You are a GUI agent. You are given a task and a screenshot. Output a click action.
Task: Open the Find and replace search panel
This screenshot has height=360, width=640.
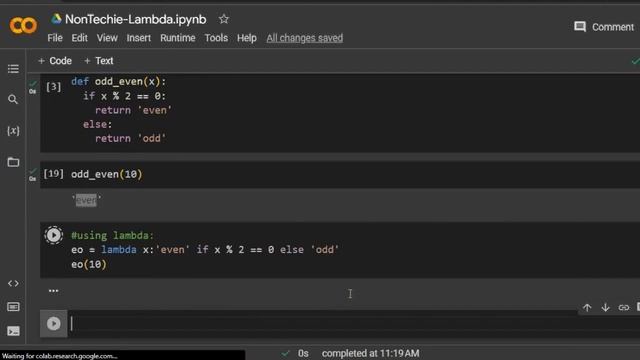pos(13,99)
